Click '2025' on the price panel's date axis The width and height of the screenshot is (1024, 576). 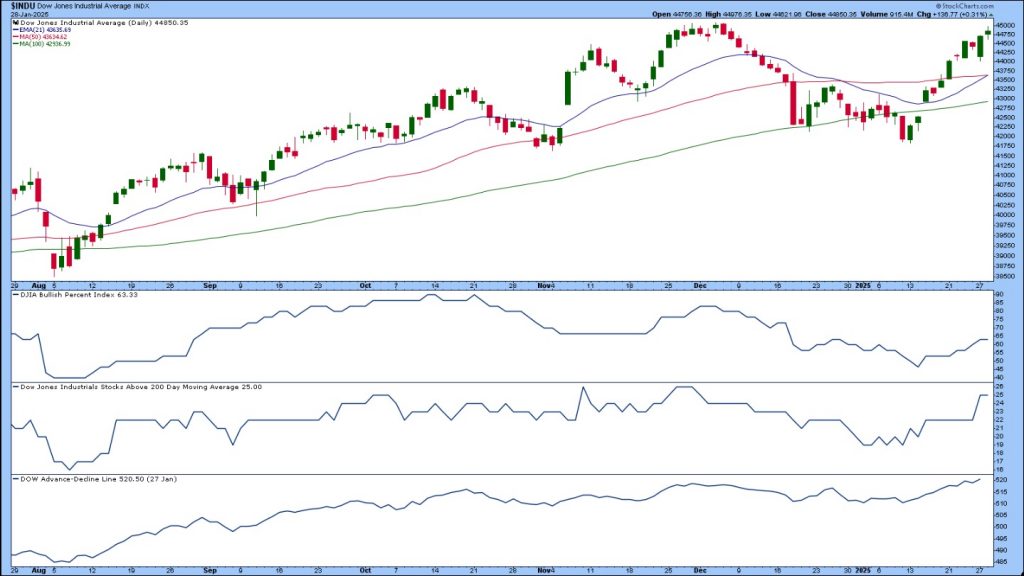coord(863,286)
